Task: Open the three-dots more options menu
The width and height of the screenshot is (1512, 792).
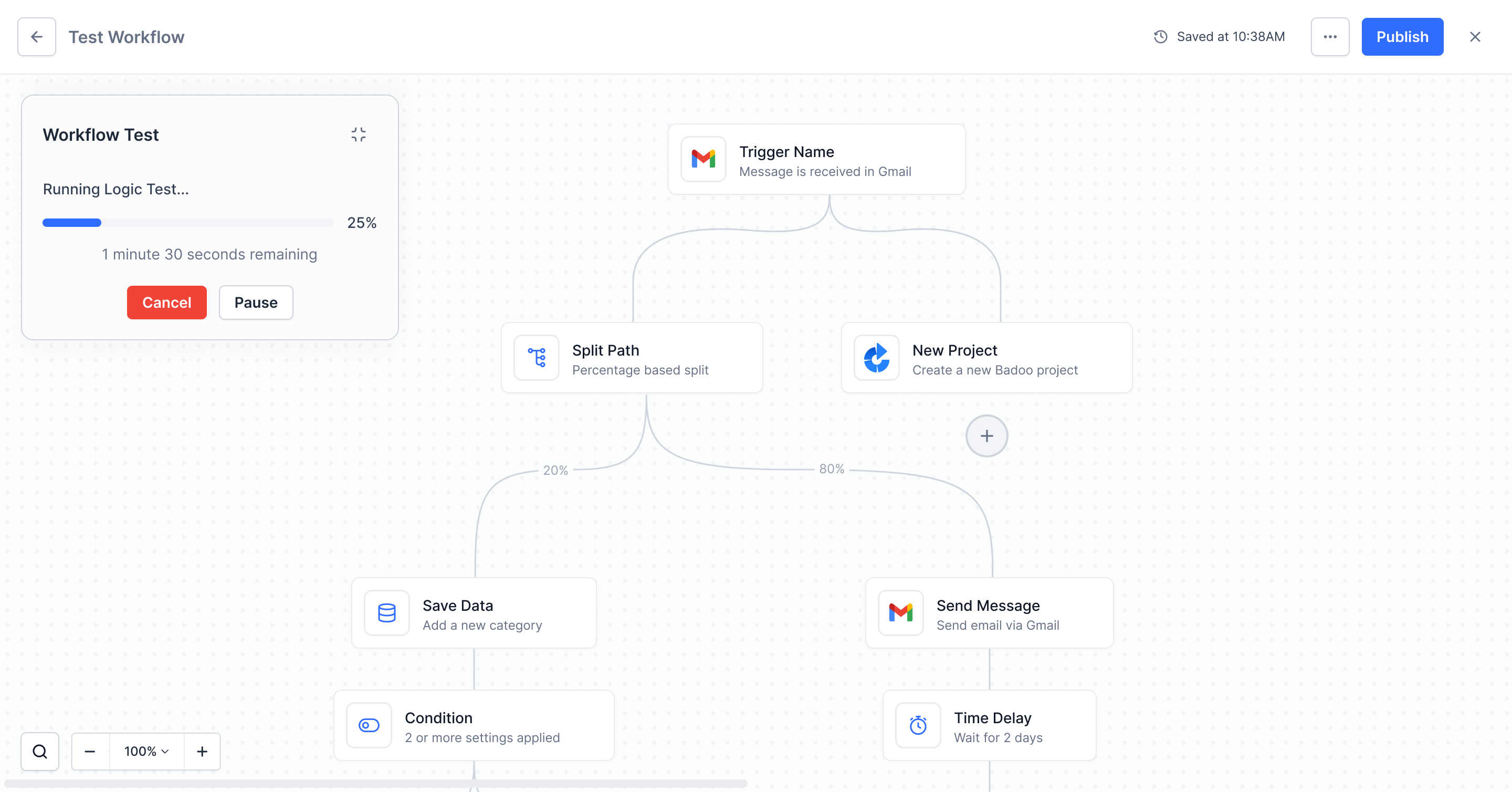Action: pyautogui.click(x=1329, y=37)
